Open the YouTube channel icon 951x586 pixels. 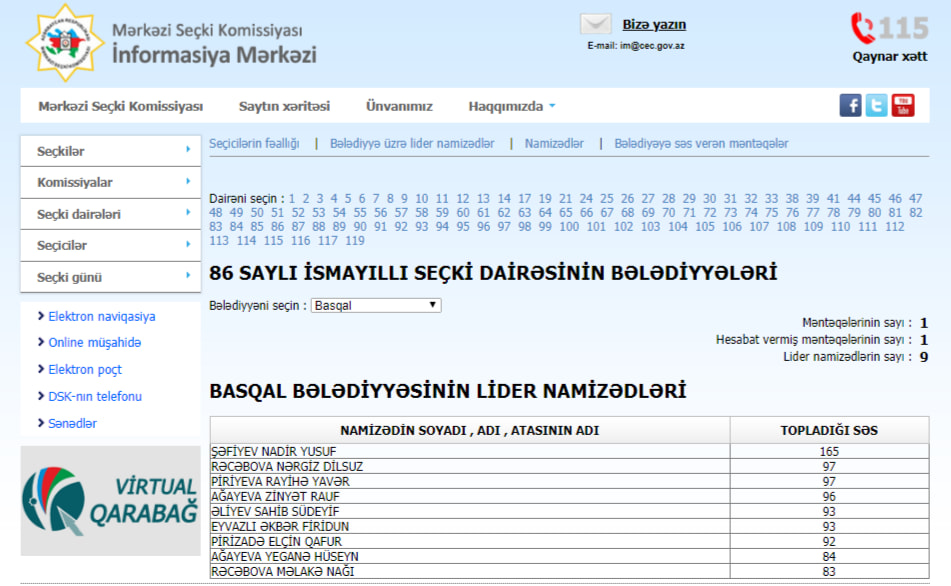coord(903,106)
